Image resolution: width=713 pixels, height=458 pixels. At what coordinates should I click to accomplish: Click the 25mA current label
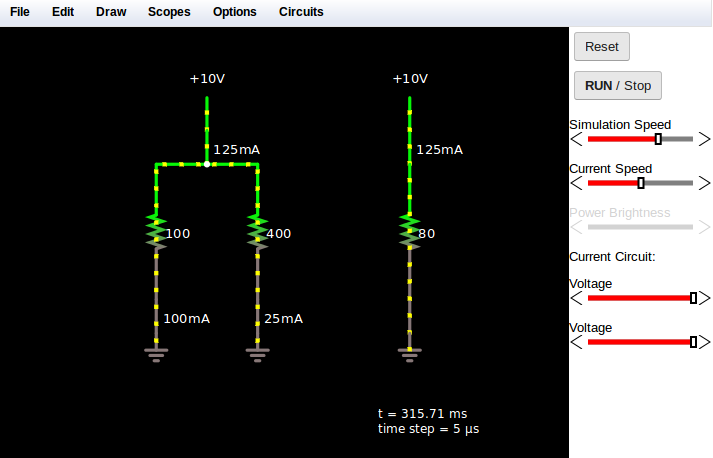283,318
